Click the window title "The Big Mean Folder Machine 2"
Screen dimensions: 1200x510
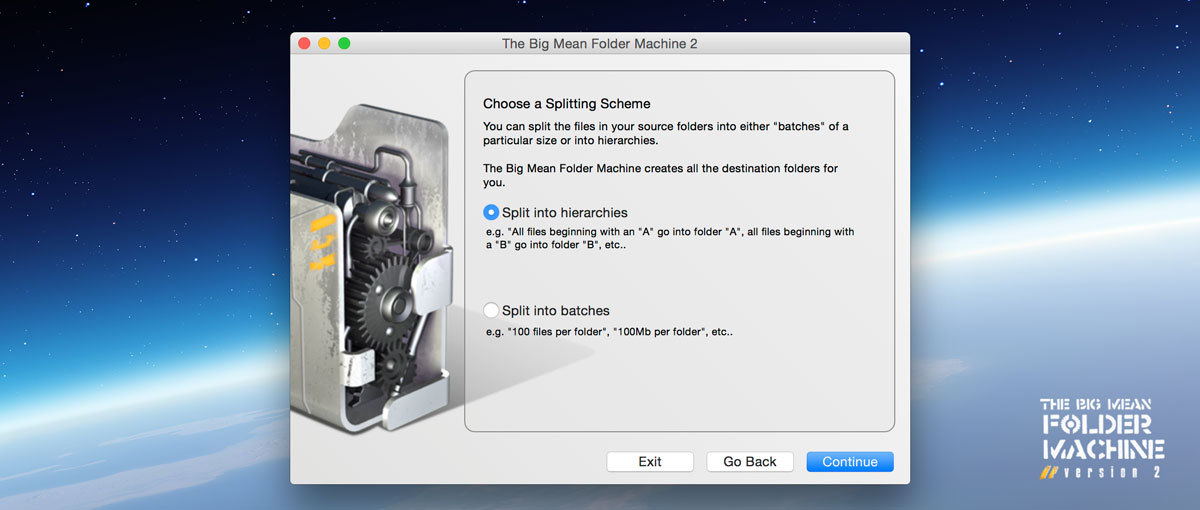(x=600, y=44)
